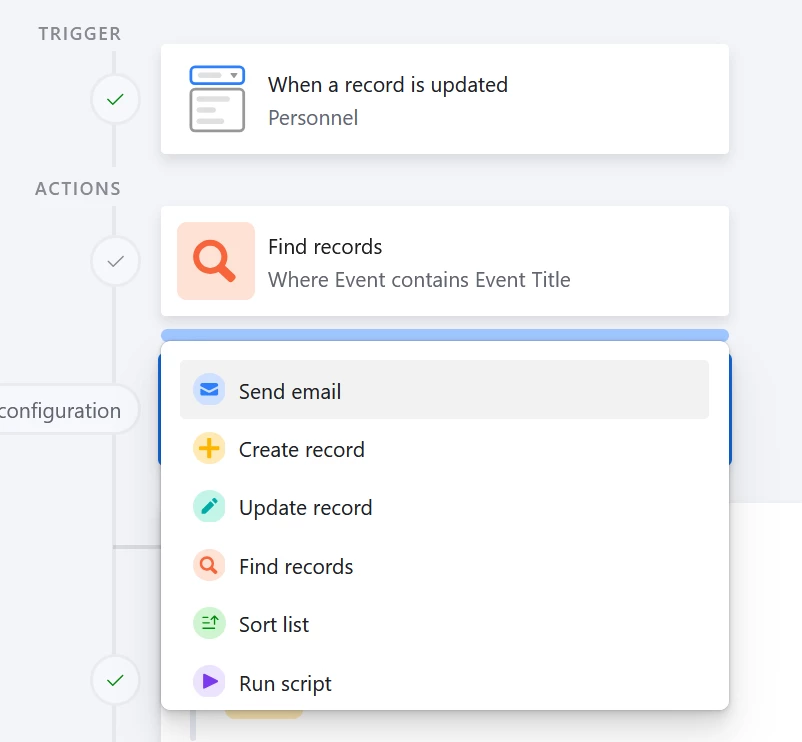Viewport: 802px width, 742px height.
Task: Click the small magnifier icon in the menu
Action: click(209, 565)
